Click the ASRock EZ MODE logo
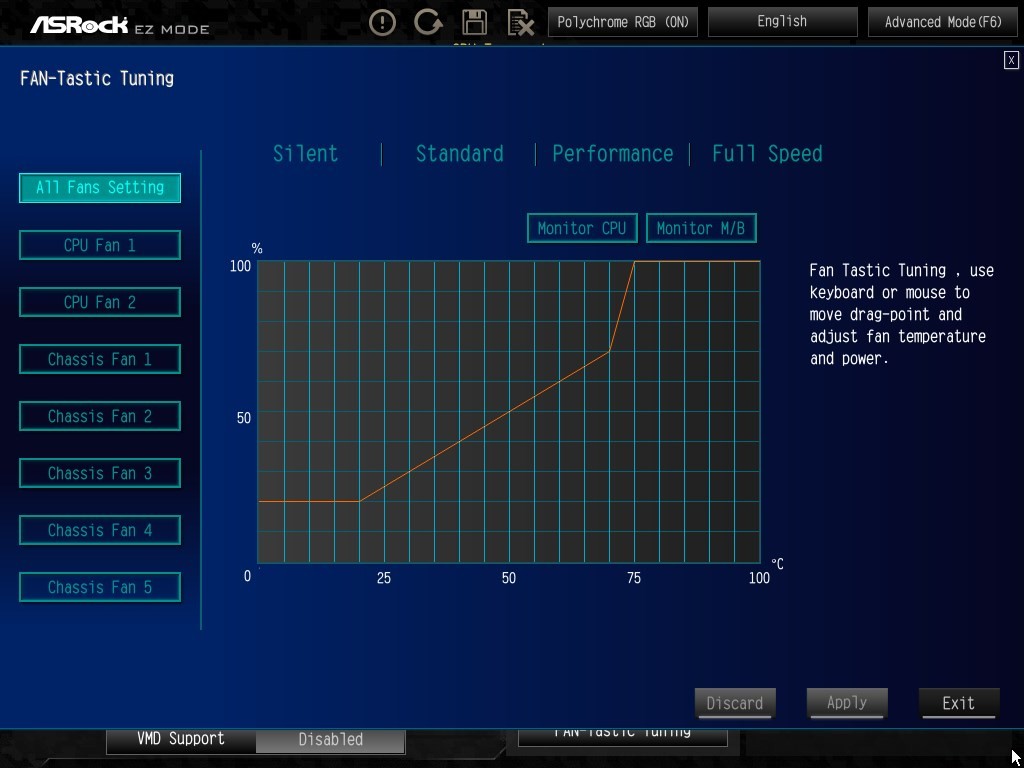This screenshot has width=1024, height=768. click(120, 25)
